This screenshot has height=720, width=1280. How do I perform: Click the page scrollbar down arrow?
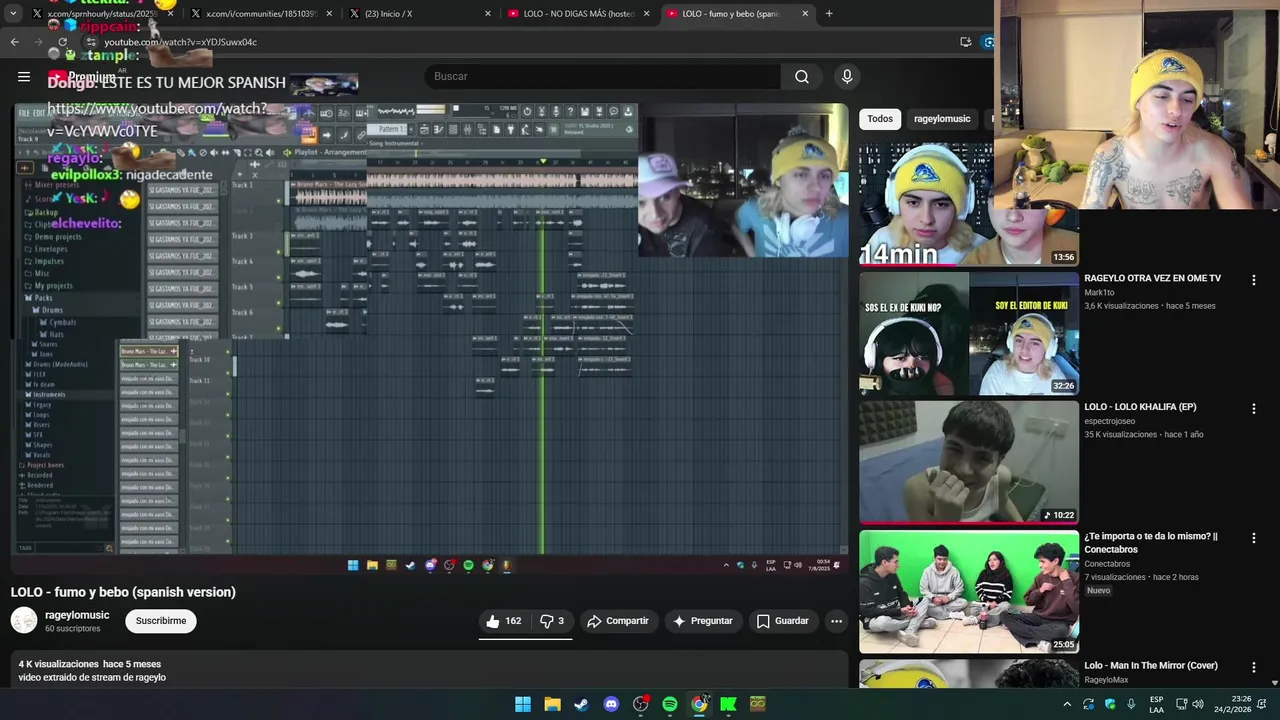pyautogui.click(x=1275, y=683)
